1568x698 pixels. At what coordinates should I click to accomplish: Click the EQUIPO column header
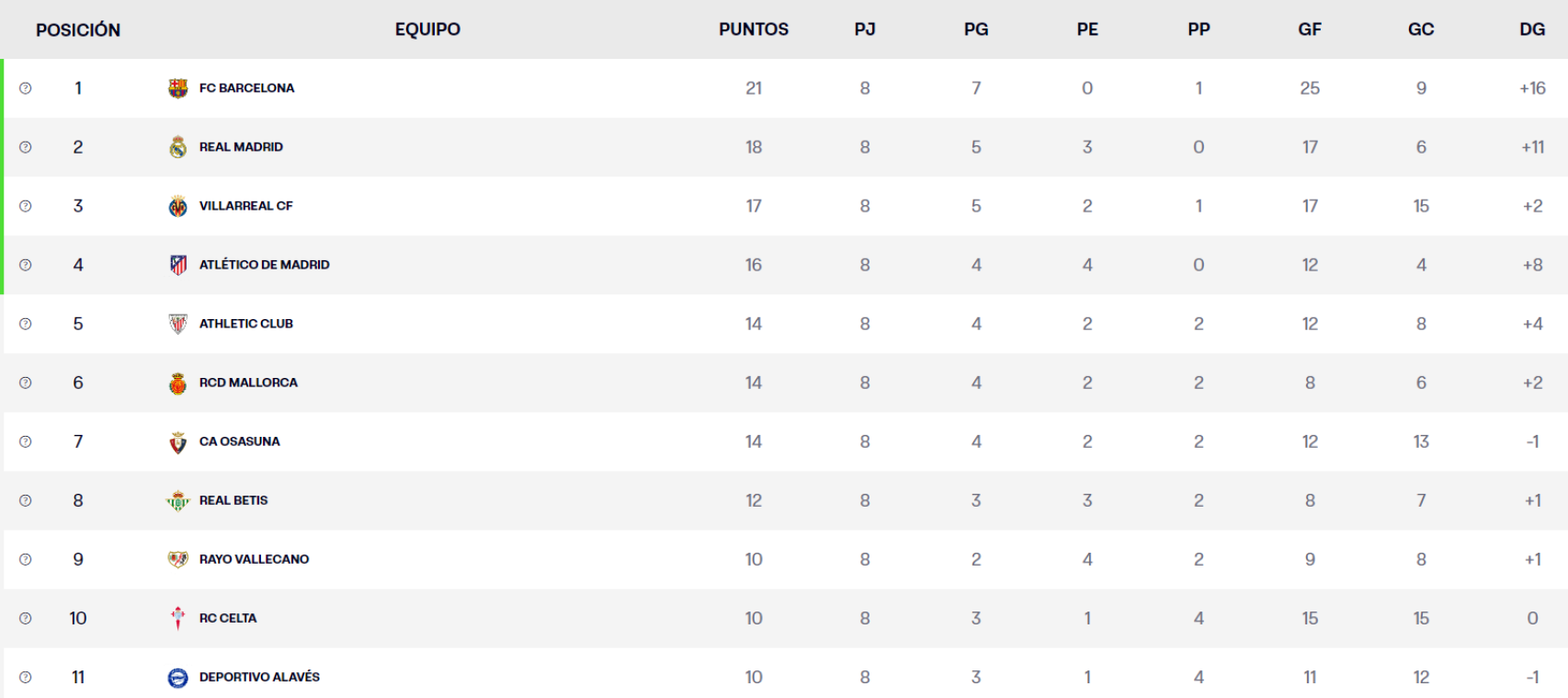pos(426,29)
